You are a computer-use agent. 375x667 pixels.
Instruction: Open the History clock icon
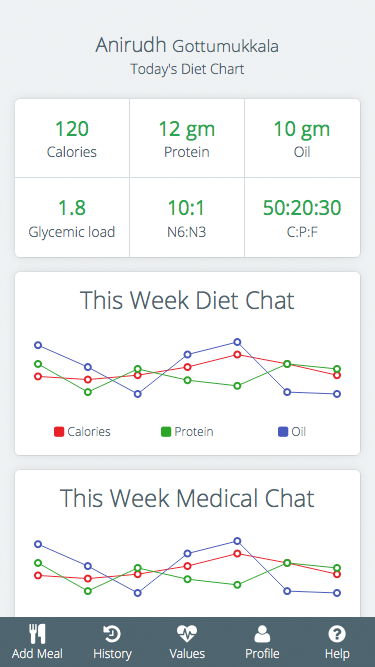pos(112,634)
